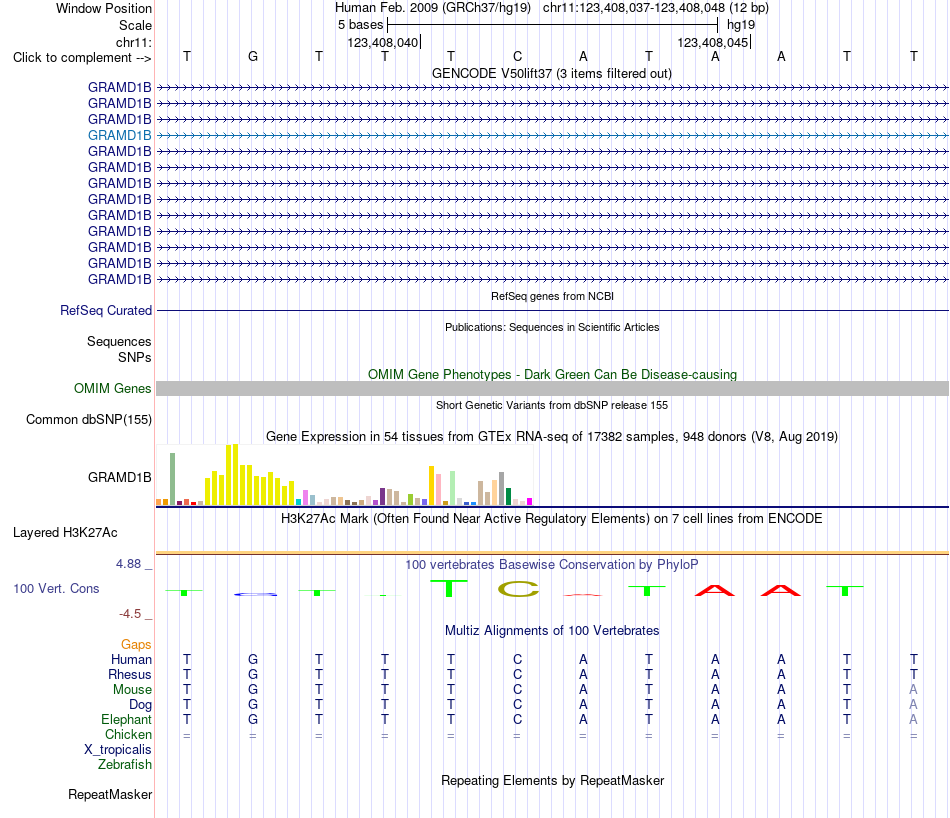950x818 pixels.
Task: Click 'Repeating Elements by RepeatMasker' title
Action: tap(552, 780)
